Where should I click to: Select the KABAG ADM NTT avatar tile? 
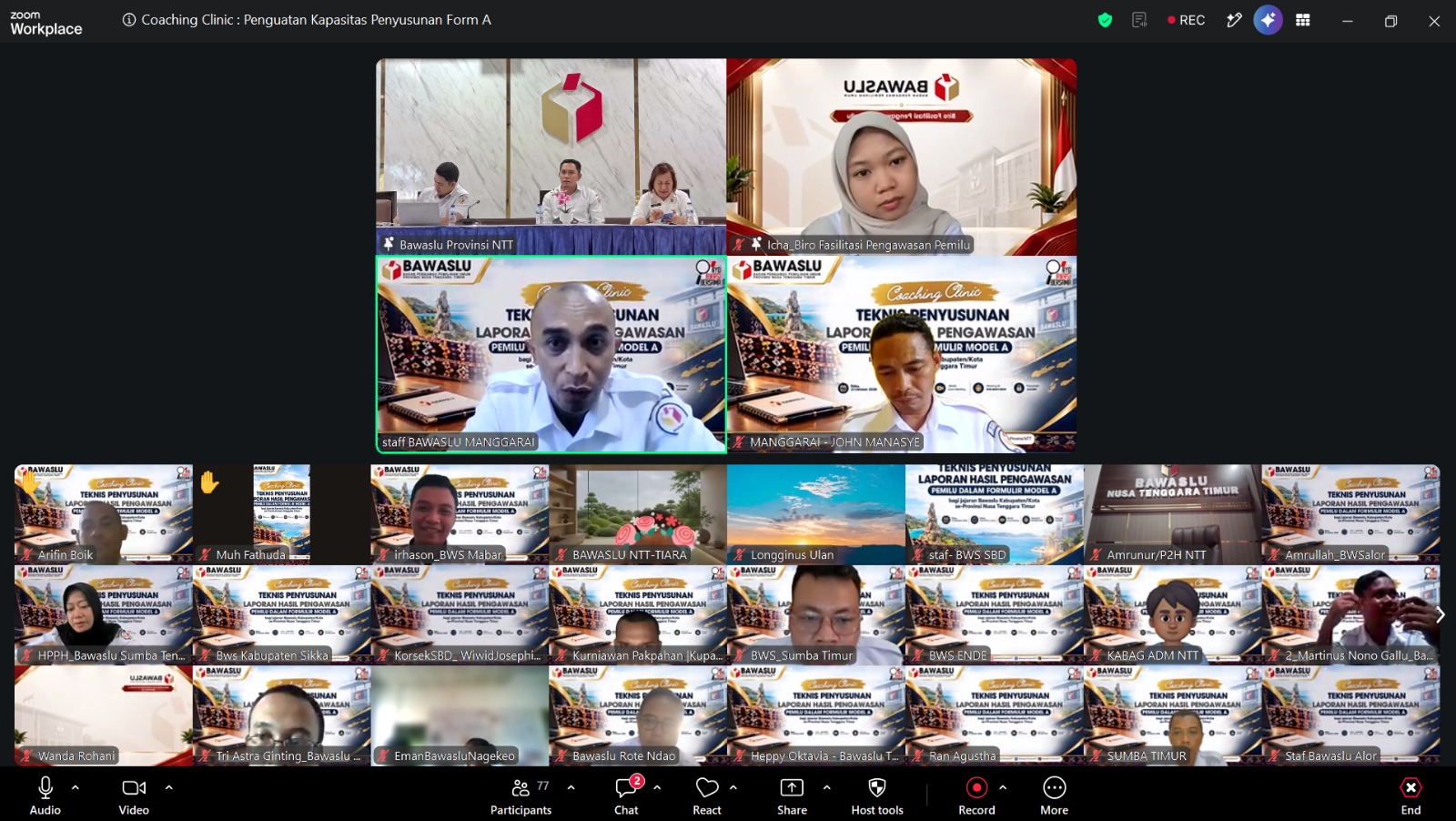point(1172,614)
